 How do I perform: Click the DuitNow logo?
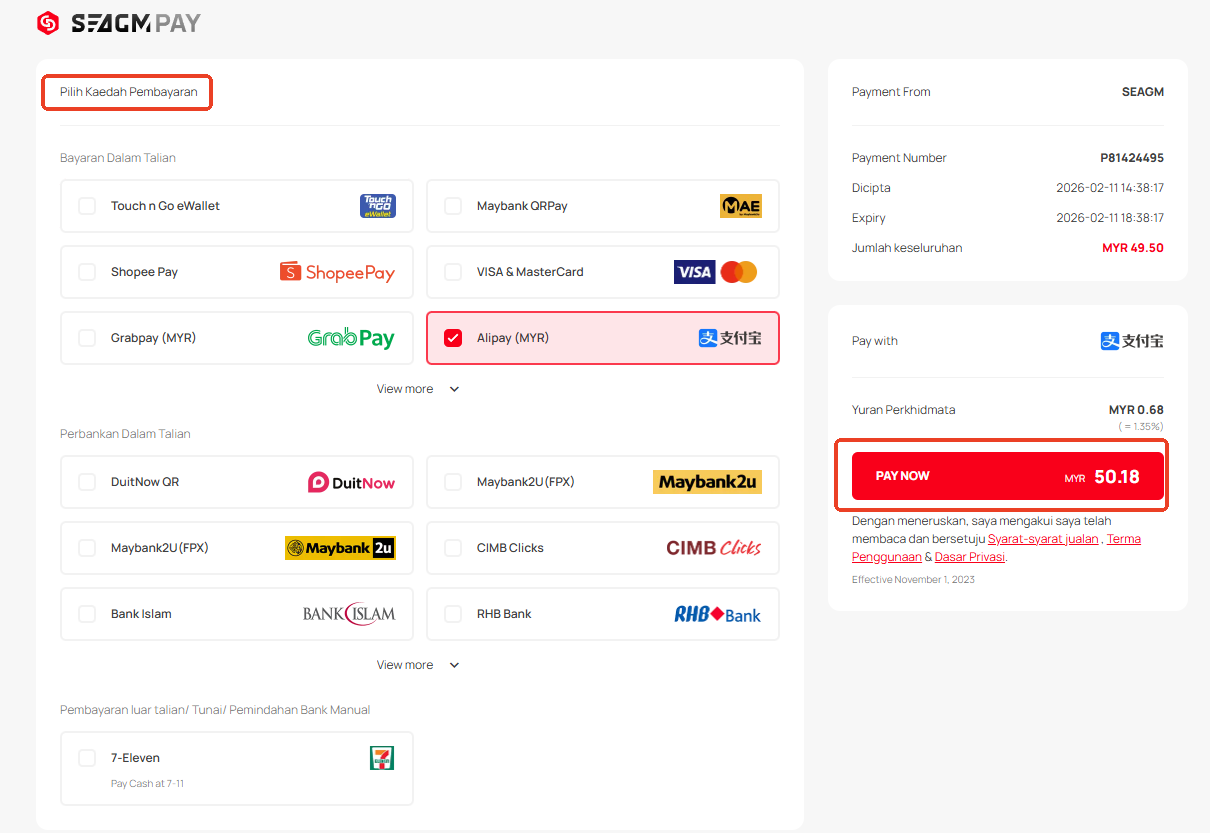pos(351,482)
